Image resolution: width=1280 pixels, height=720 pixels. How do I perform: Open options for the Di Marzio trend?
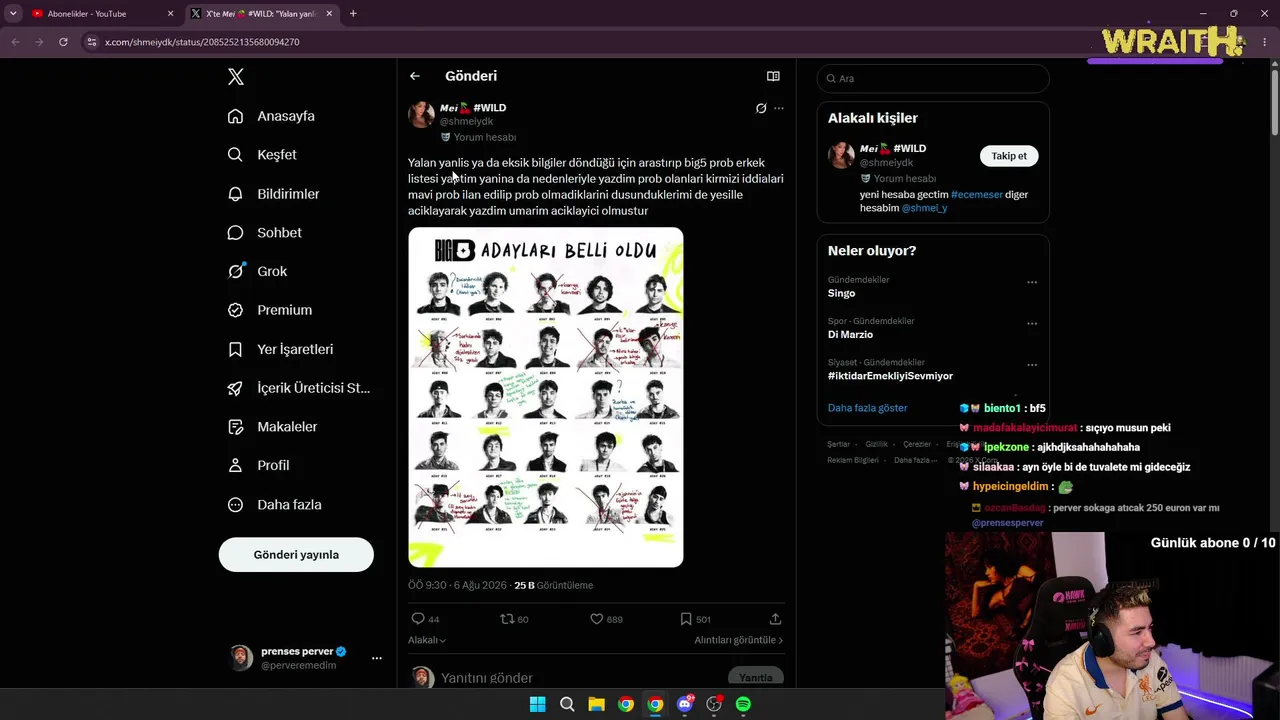tap(1032, 323)
